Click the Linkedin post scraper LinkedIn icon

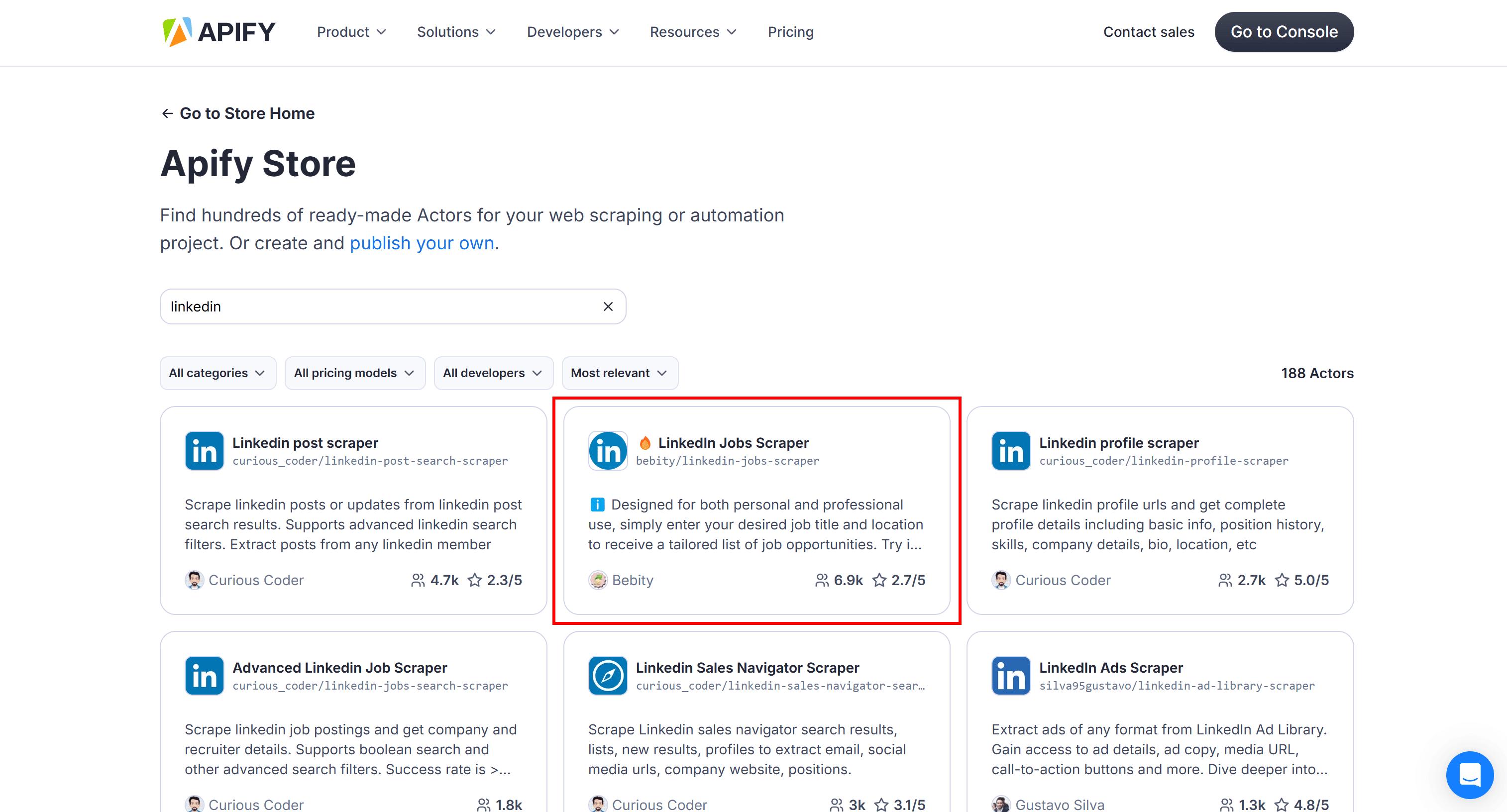(204, 450)
